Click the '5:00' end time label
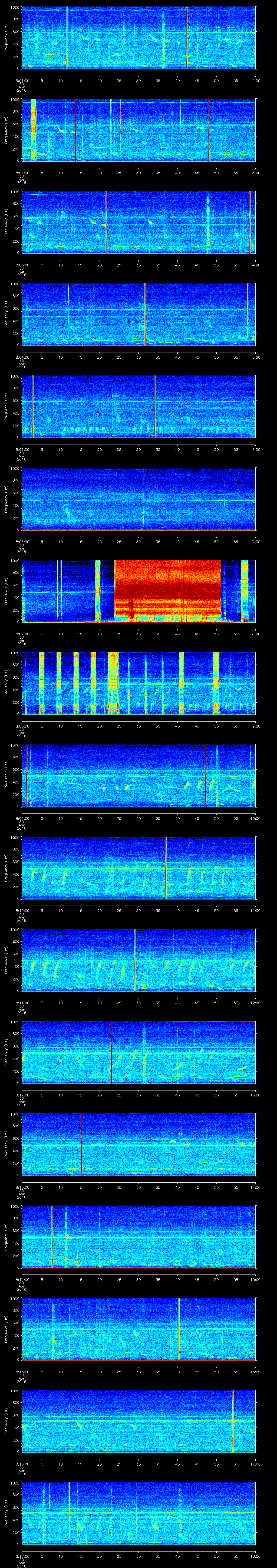277x1568 pixels. (256, 357)
